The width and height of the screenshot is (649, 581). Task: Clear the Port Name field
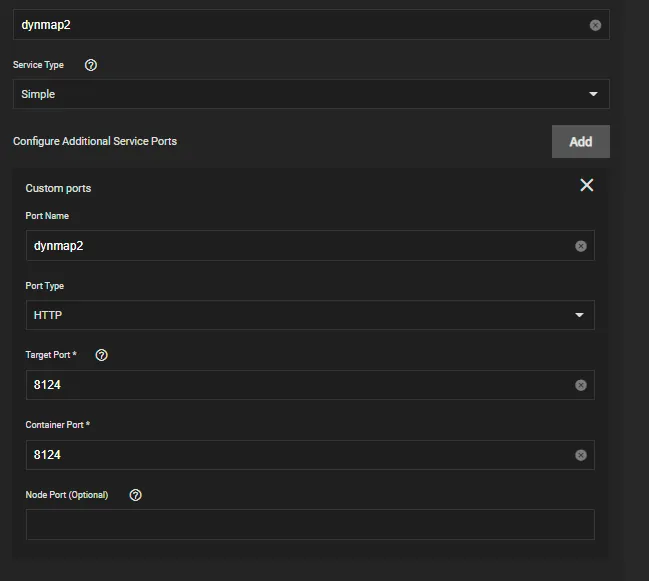coord(580,246)
